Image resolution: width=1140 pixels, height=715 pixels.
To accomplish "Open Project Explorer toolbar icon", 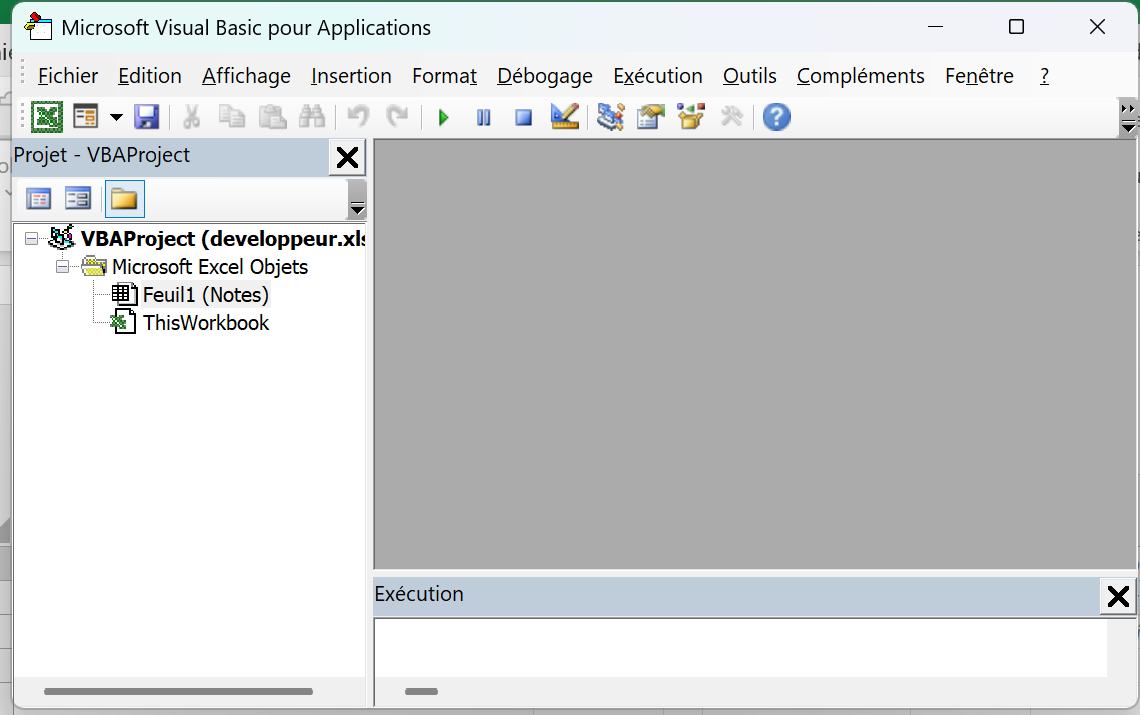I will (611, 116).
